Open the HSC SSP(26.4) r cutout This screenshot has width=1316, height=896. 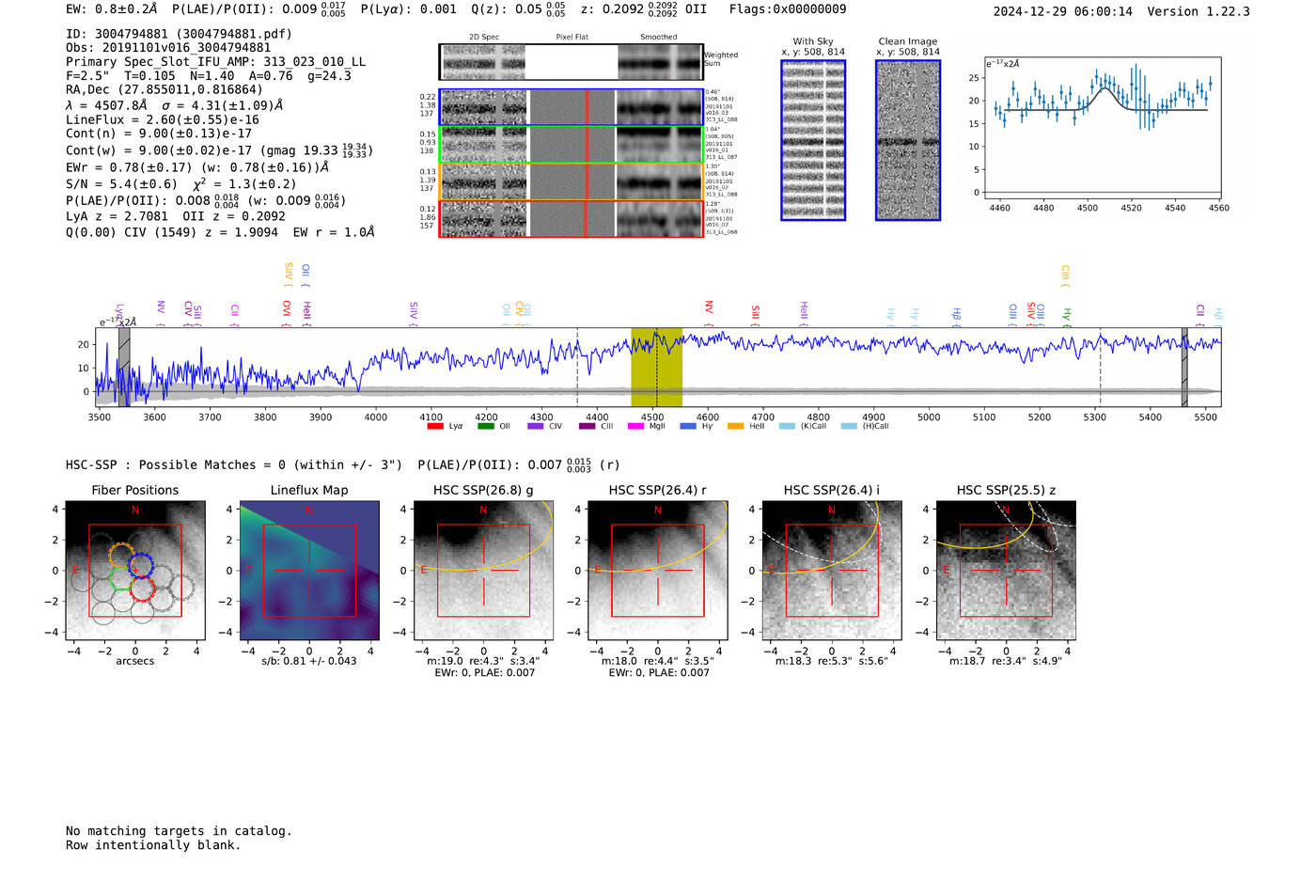(657, 571)
